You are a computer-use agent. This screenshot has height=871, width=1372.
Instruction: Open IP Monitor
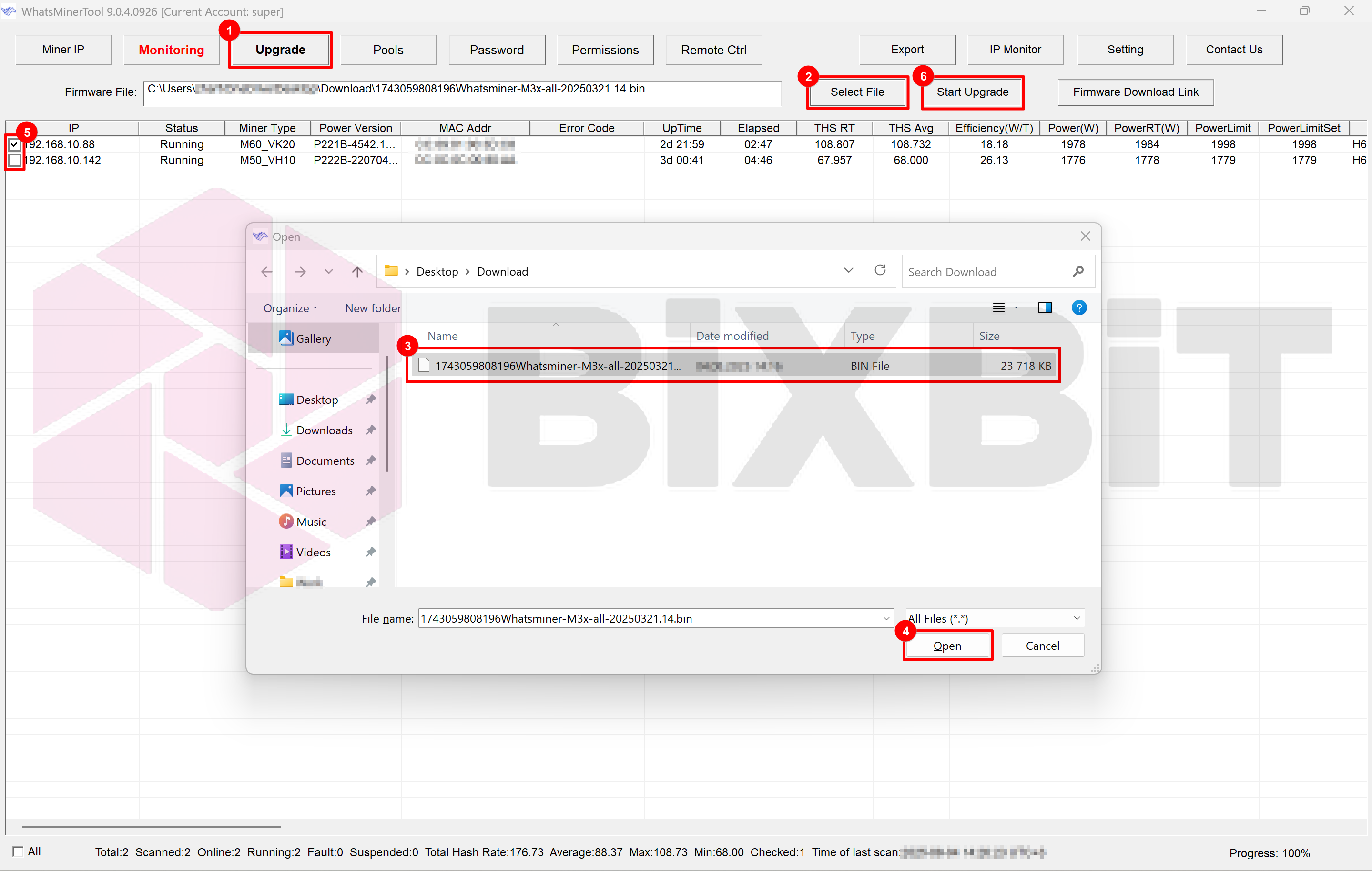[1016, 50]
